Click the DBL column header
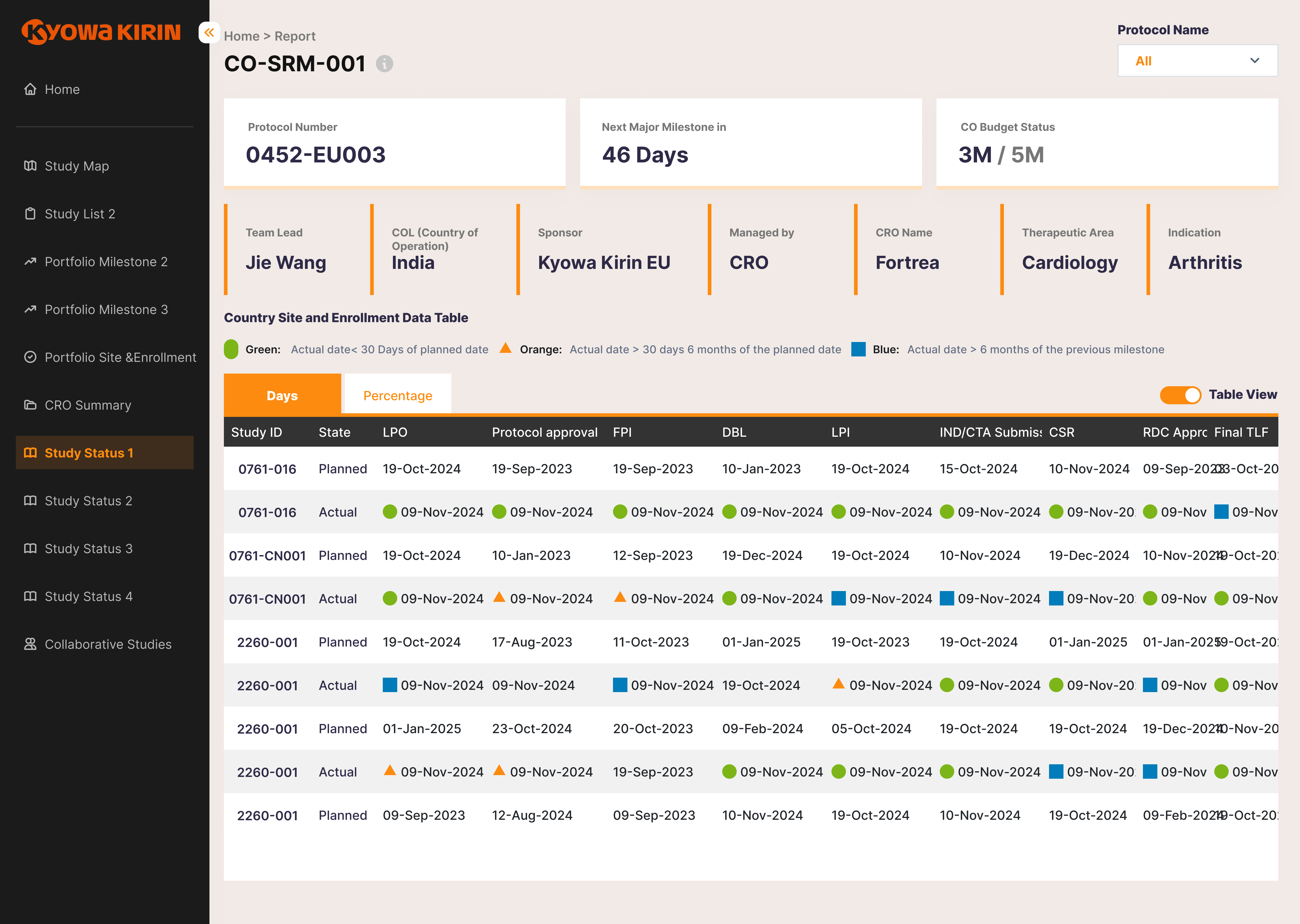1300x924 pixels. tap(734, 432)
